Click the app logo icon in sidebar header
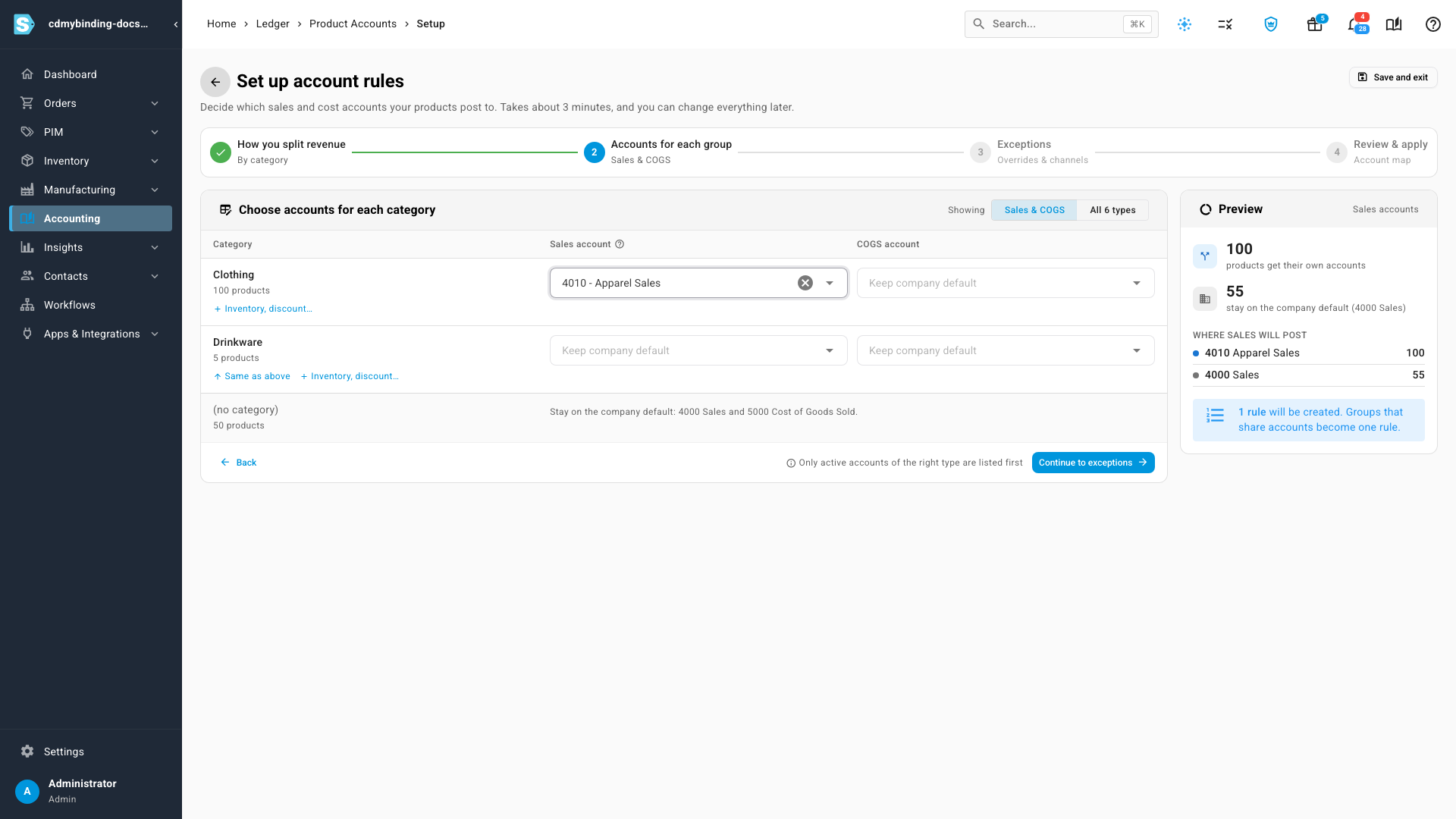 pyautogui.click(x=24, y=24)
